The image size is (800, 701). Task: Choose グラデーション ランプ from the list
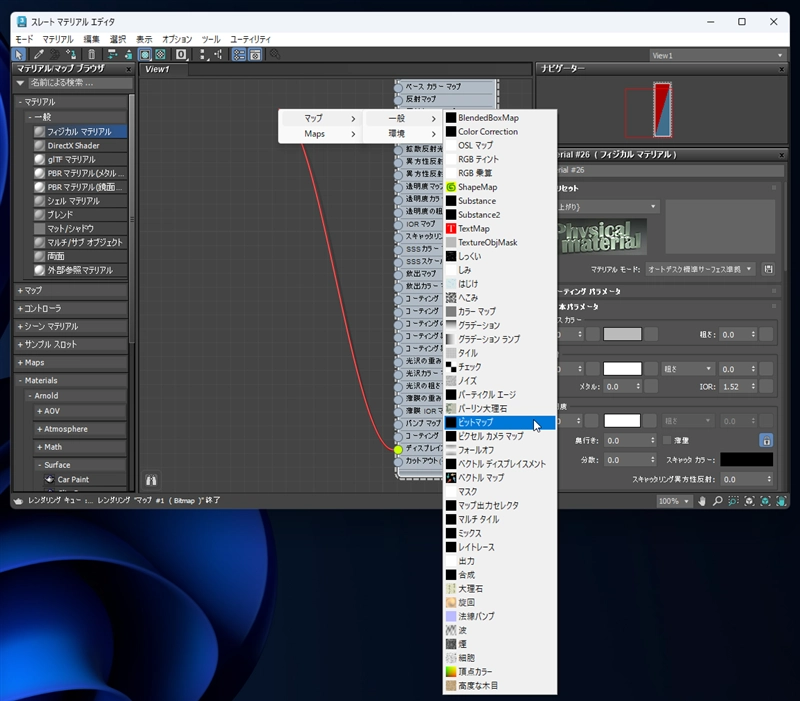500,339
